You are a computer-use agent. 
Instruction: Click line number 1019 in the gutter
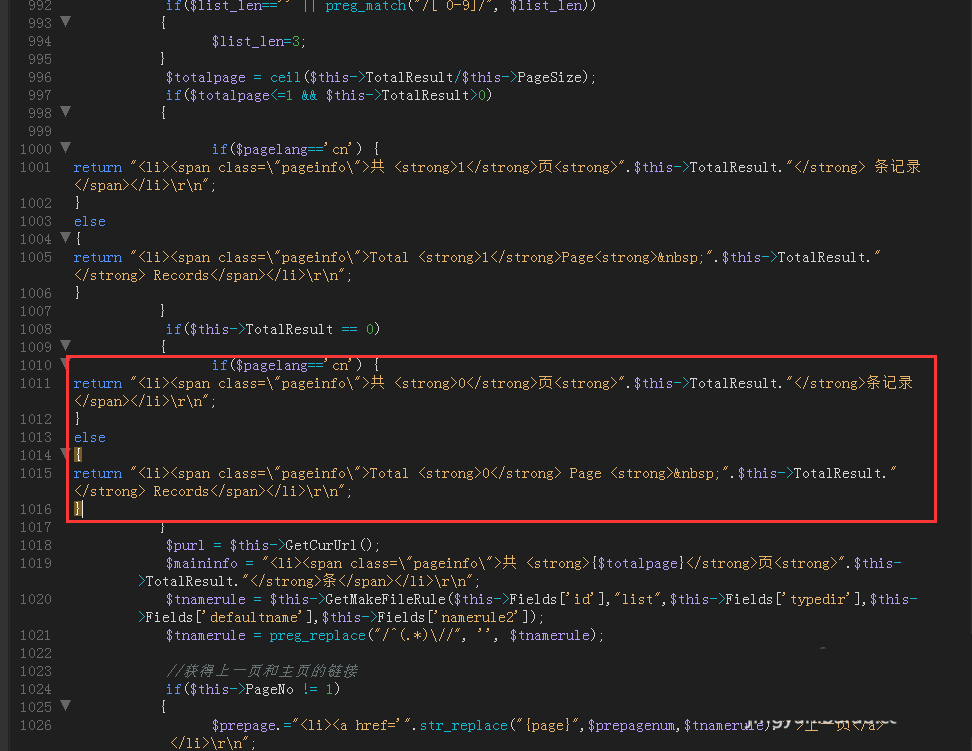[34, 563]
